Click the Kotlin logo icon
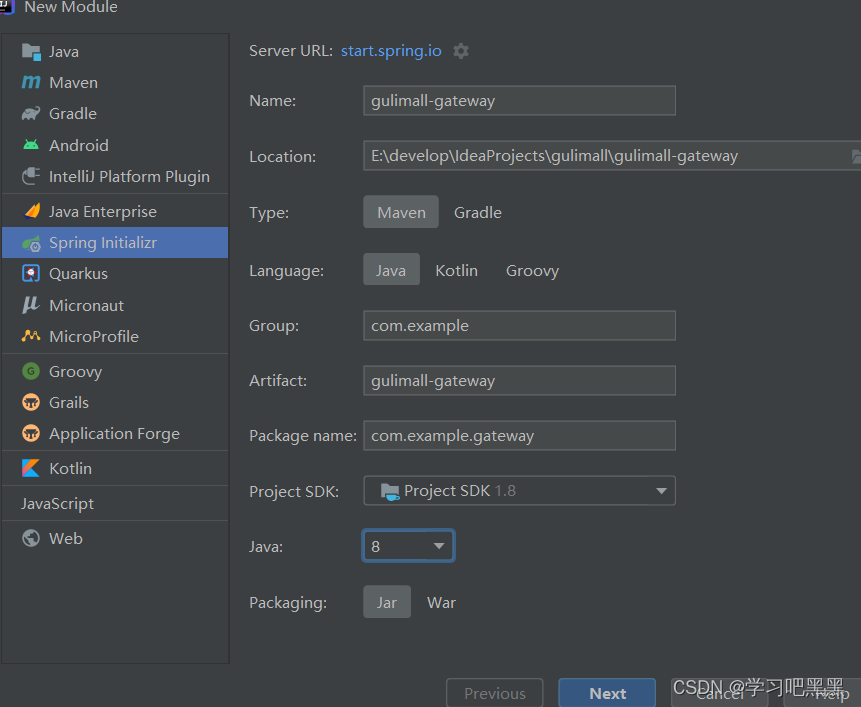Viewport: 861px width, 707px height. (x=31, y=468)
